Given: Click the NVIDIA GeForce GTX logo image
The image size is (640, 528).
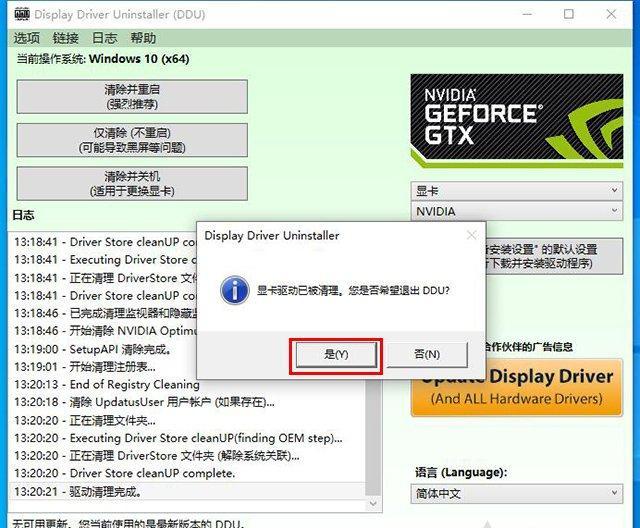Looking at the screenshot, I should 517,121.
